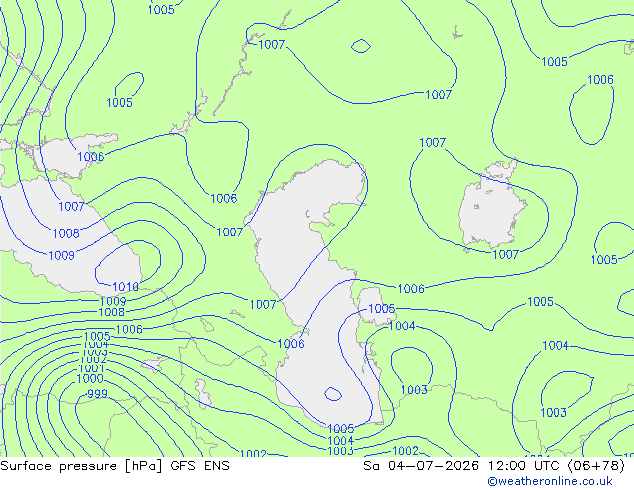
Task: Select the 1000 isobar label
Action: [x=90, y=379]
